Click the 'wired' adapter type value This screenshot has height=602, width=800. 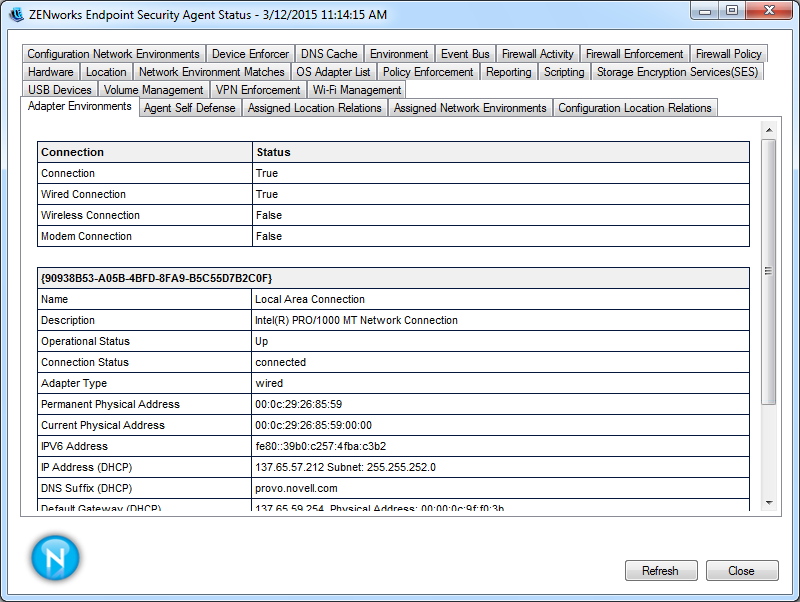(269, 383)
